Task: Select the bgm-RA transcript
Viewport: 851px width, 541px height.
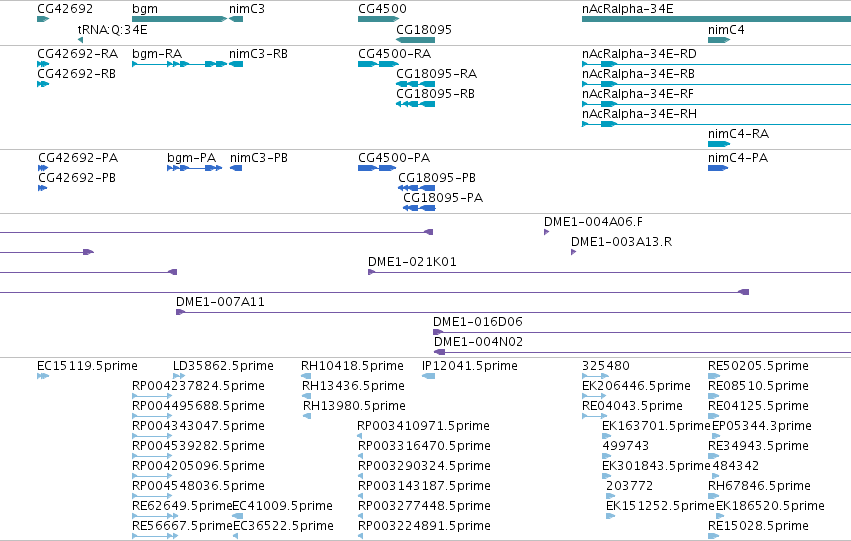Action: coord(180,64)
